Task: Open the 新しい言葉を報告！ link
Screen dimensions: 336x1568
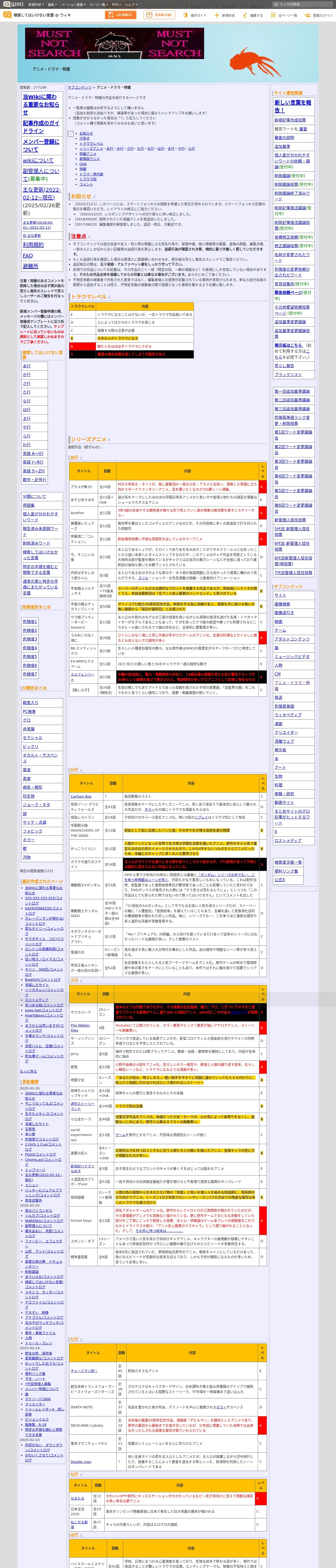Action: [293, 107]
